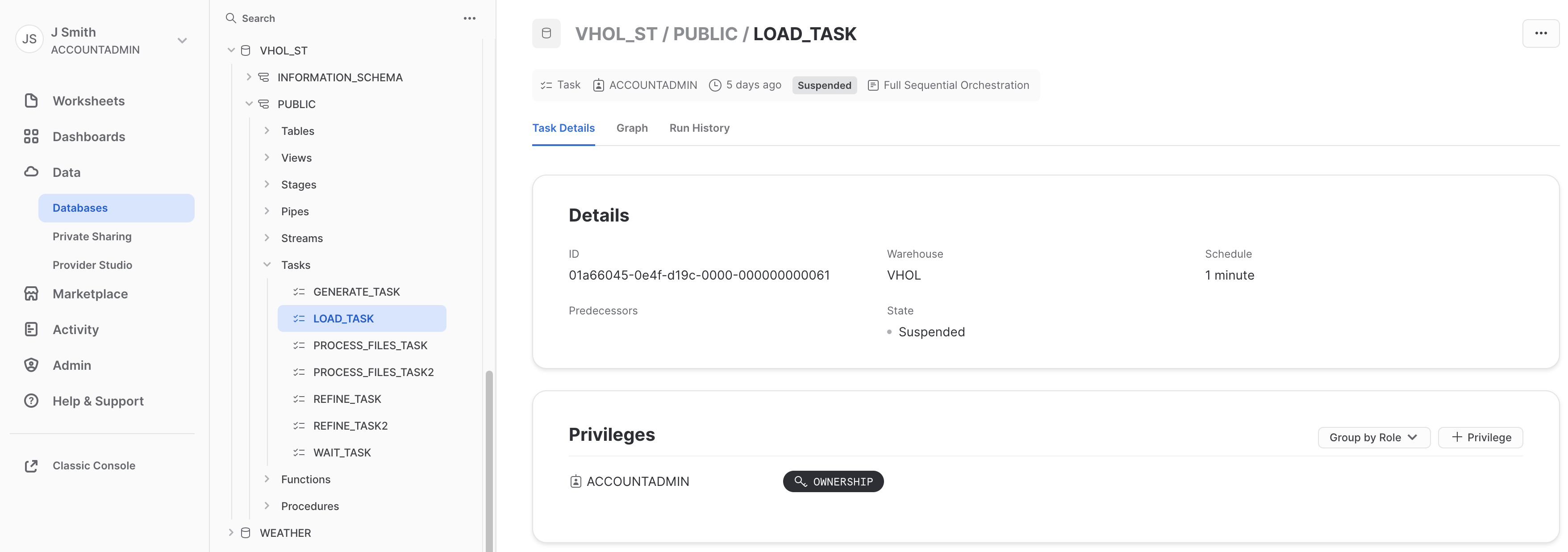Screen dimensions: 1568x552
Task: Switch to the Run History tab
Action: coord(699,128)
